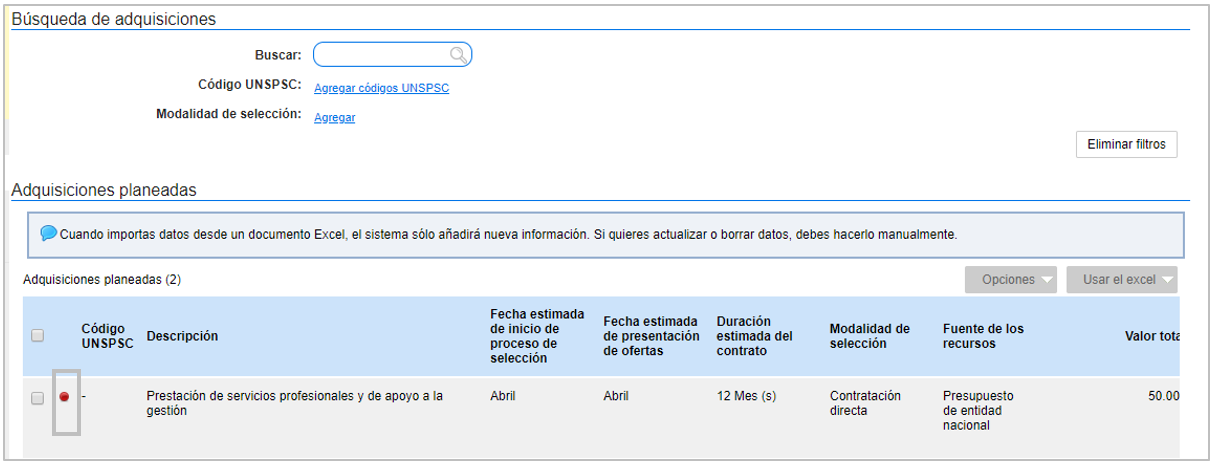Sort by the Descripción column header
This screenshot has width=1214, height=465.
pyautogui.click(x=182, y=336)
